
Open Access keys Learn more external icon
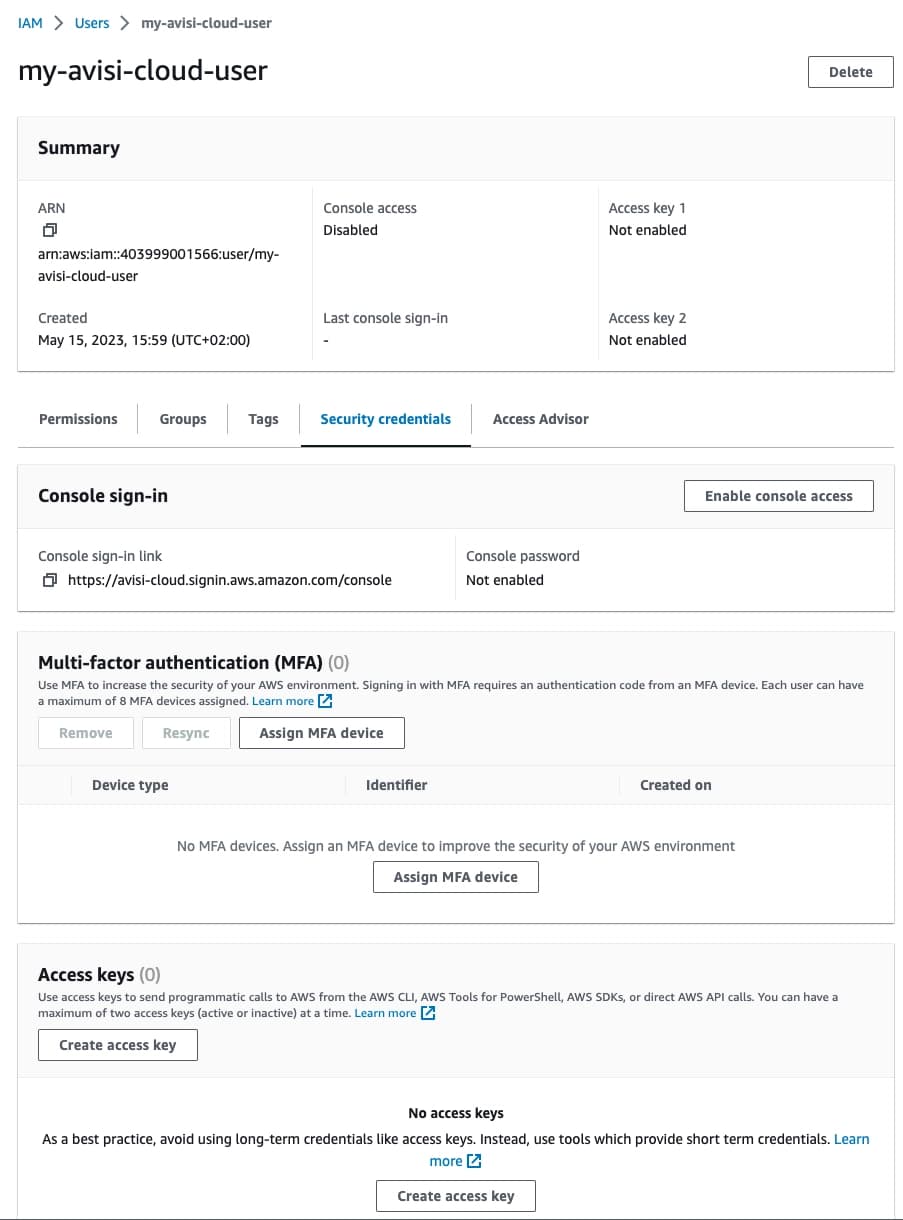pyautogui.click(x=428, y=1013)
